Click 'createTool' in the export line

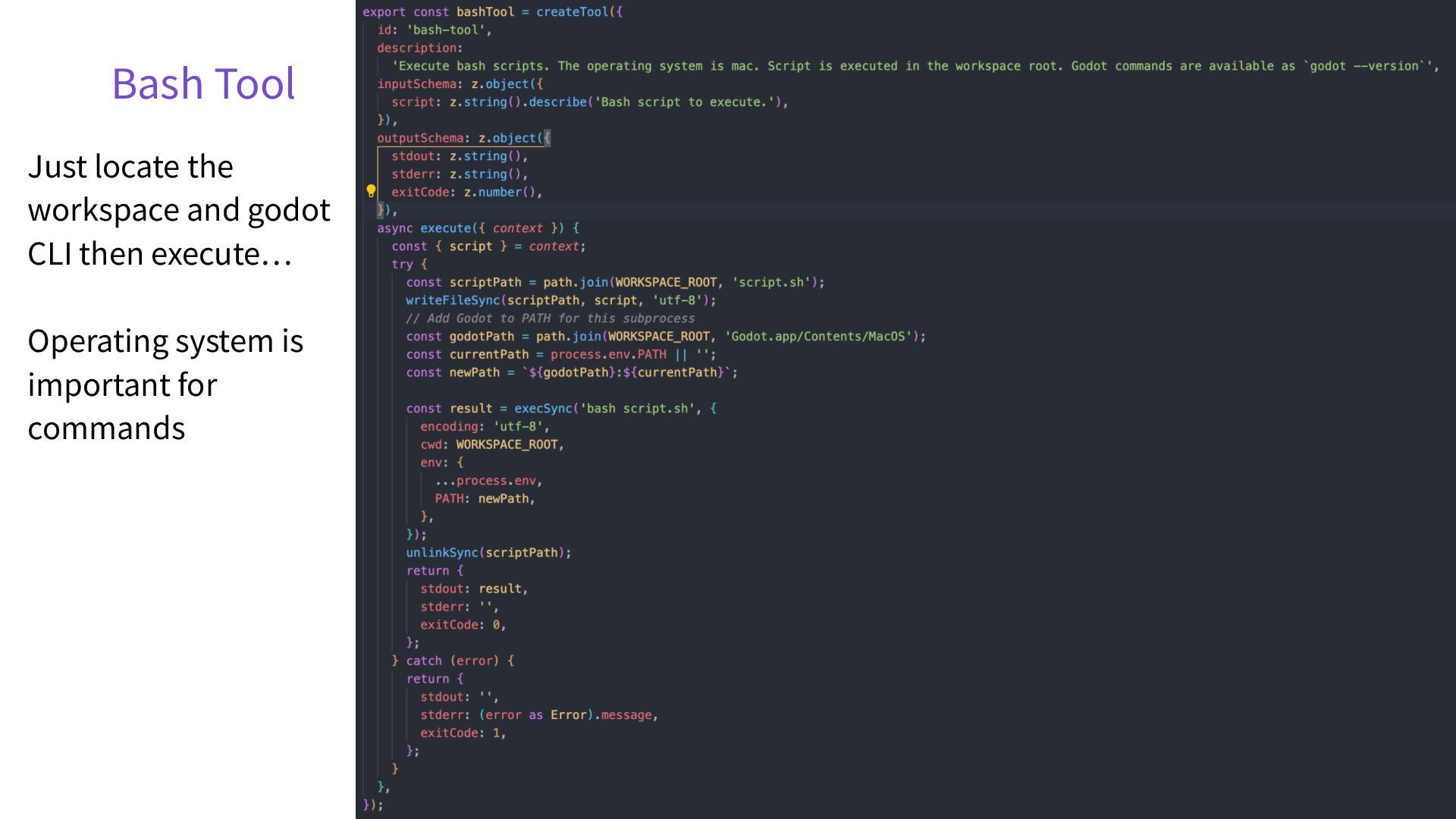572,12
